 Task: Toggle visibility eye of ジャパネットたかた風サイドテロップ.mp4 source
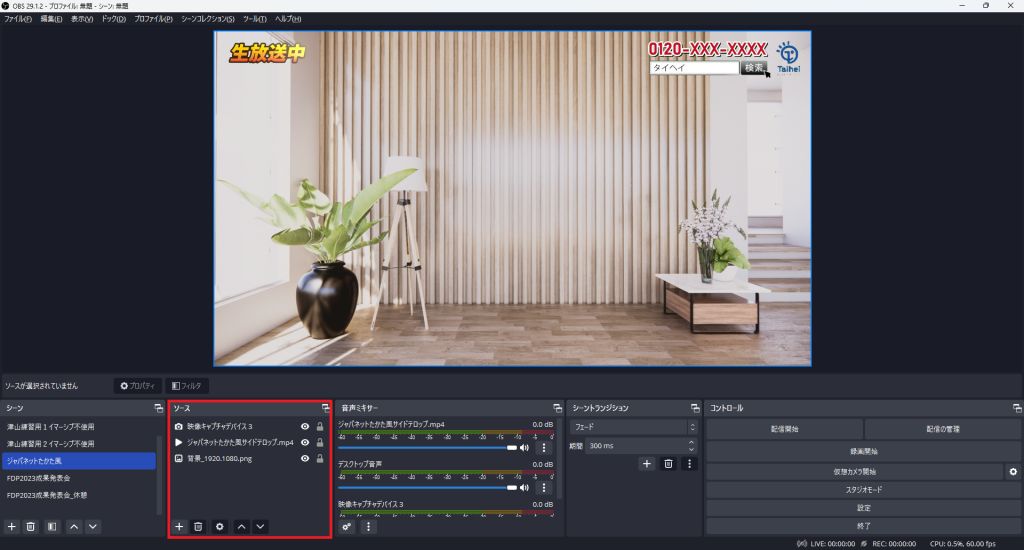click(305, 442)
